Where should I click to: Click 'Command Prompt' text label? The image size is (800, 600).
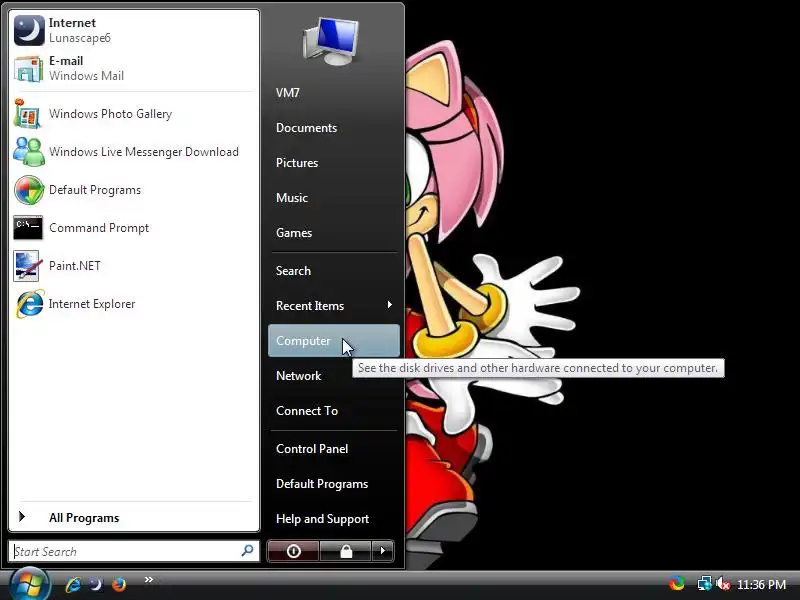pos(99,228)
